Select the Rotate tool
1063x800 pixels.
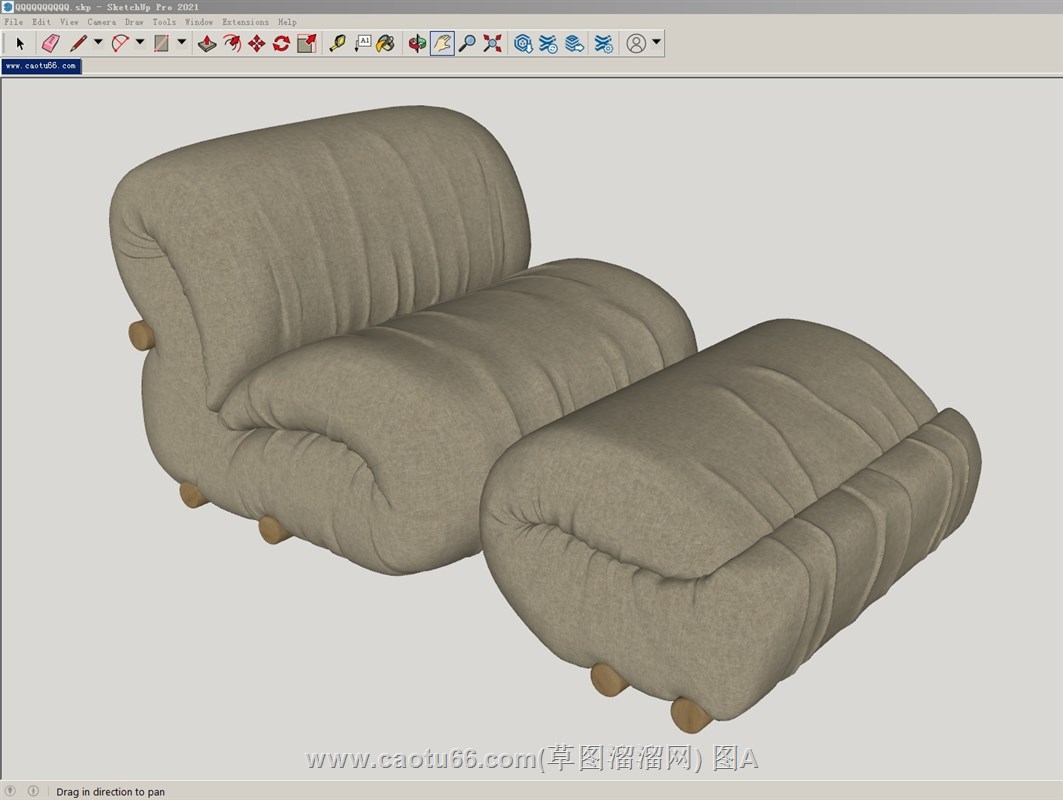pyautogui.click(x=281, y=43)
